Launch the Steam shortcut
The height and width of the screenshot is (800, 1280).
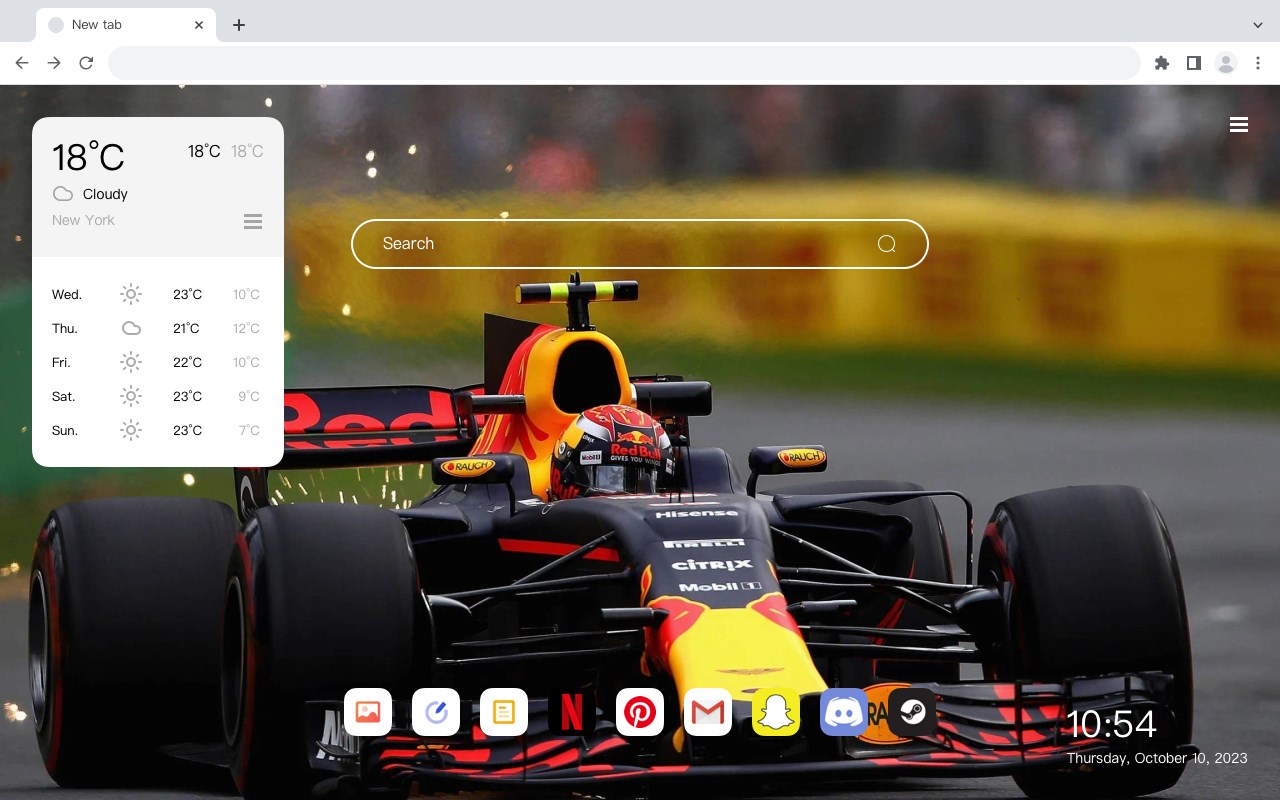pos(912,712)
